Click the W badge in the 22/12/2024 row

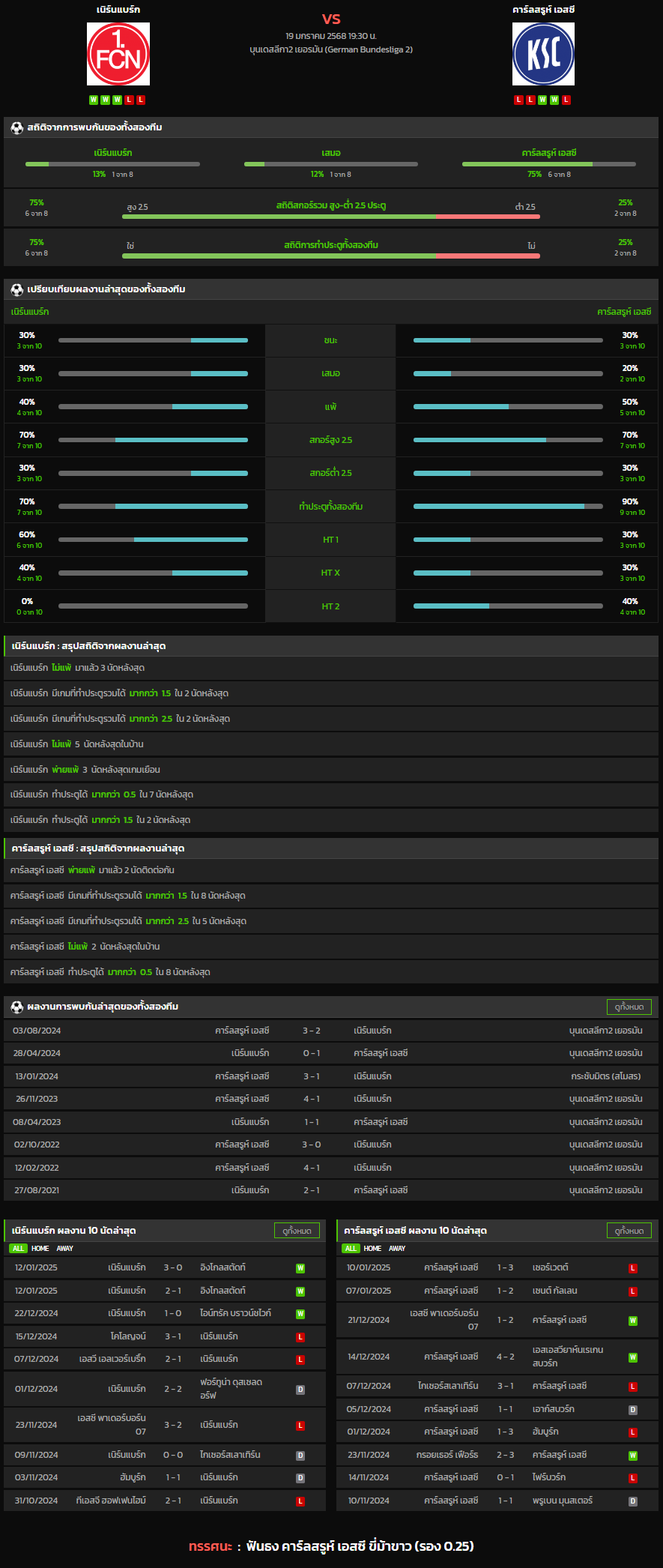(x=300, y=1314)
